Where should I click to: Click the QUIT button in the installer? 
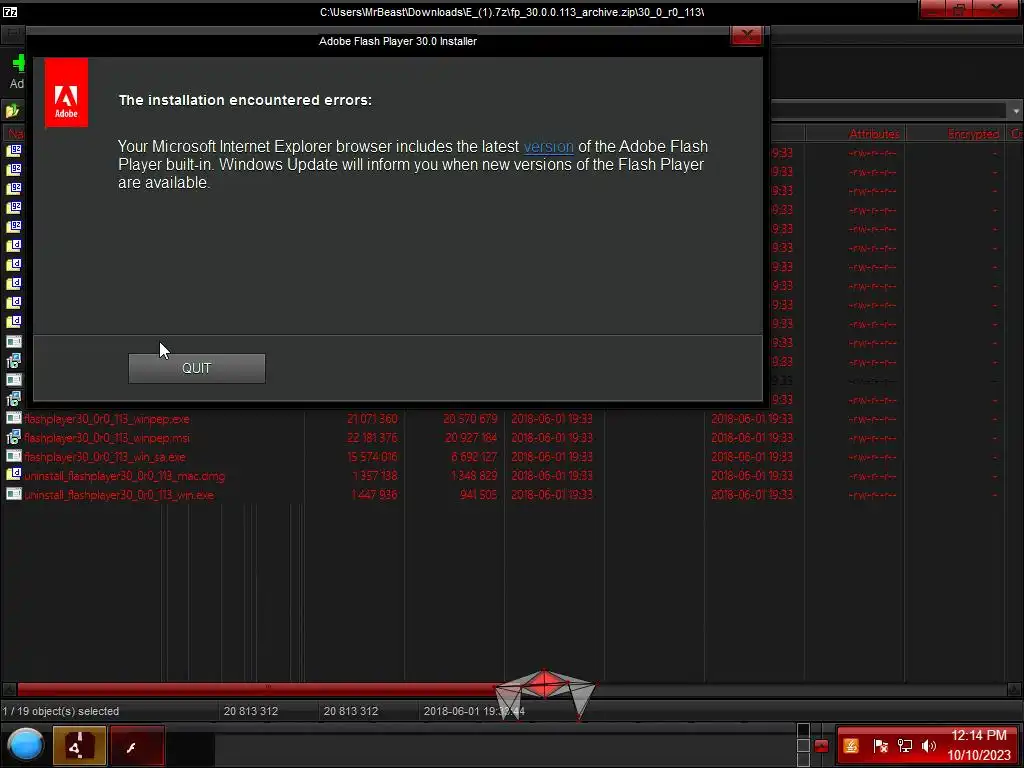point(197,368)
